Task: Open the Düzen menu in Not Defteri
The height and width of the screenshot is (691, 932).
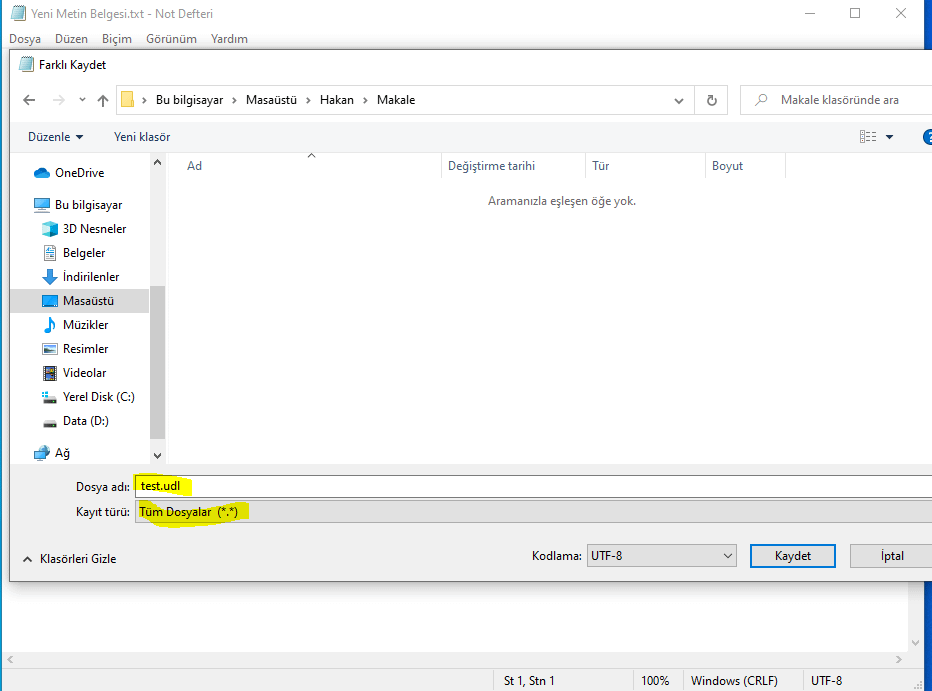Action: coord(71,39)
